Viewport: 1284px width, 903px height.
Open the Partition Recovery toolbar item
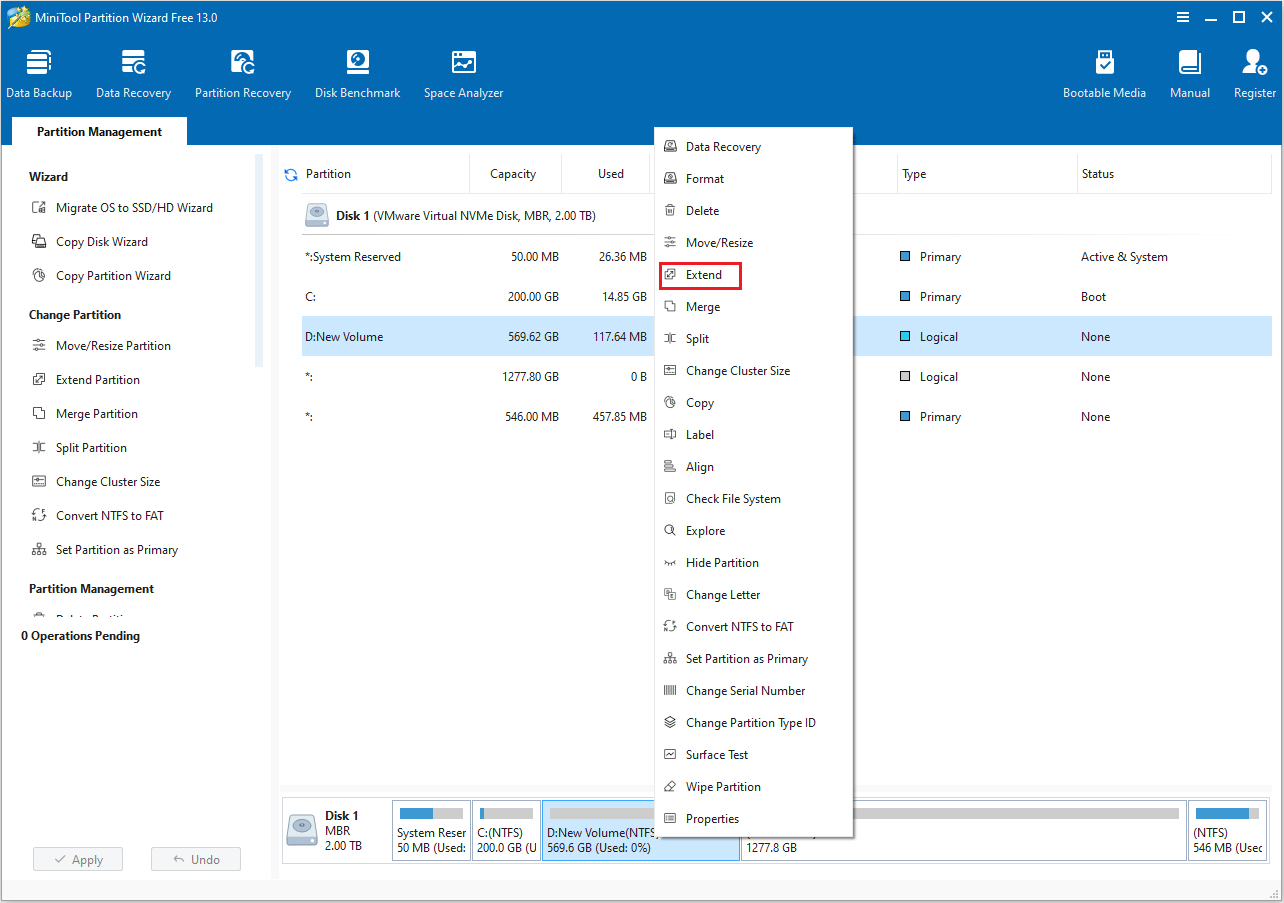pyautogui.click(x=243, y=75)
